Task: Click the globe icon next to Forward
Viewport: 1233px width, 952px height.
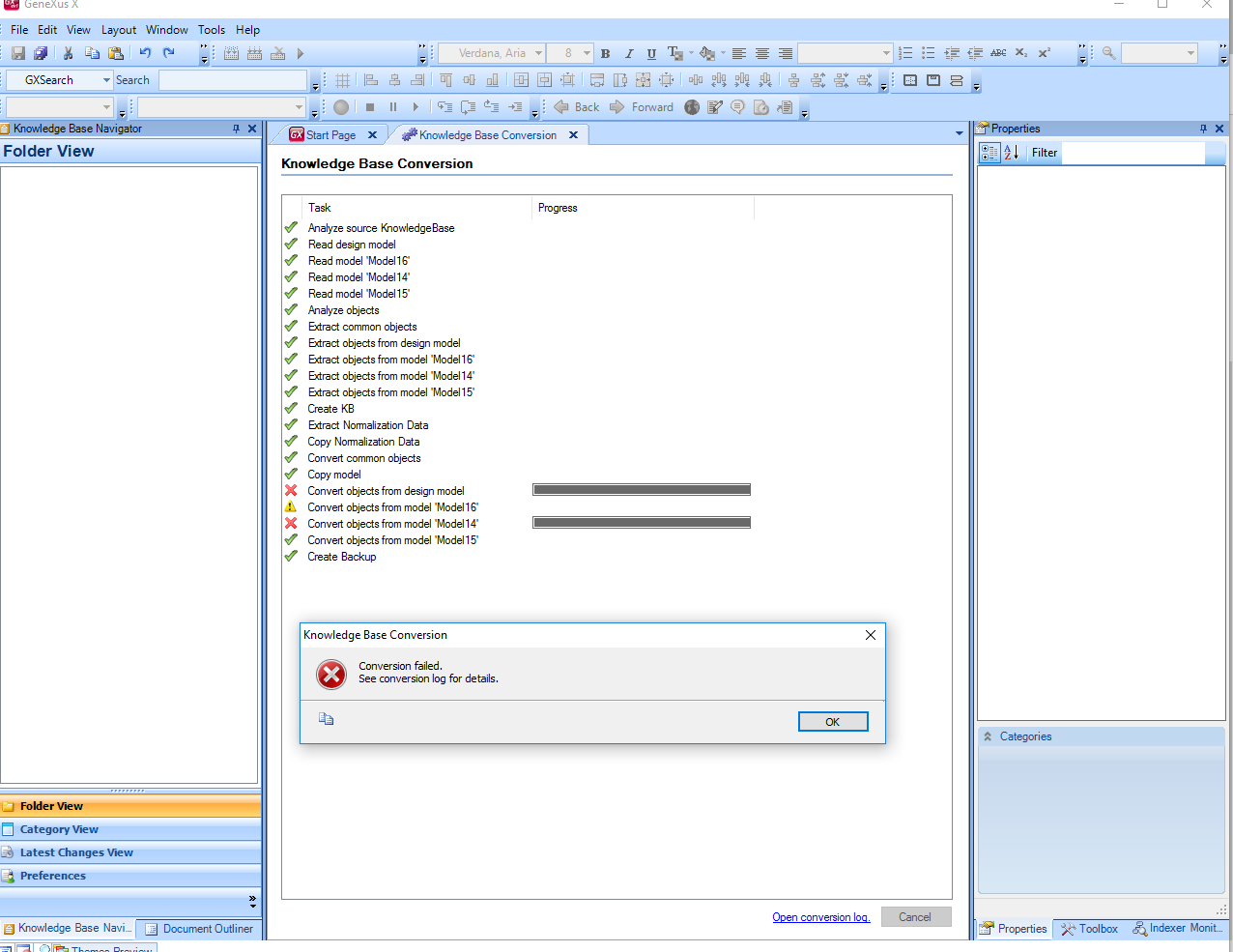Action: coord(692,107)
